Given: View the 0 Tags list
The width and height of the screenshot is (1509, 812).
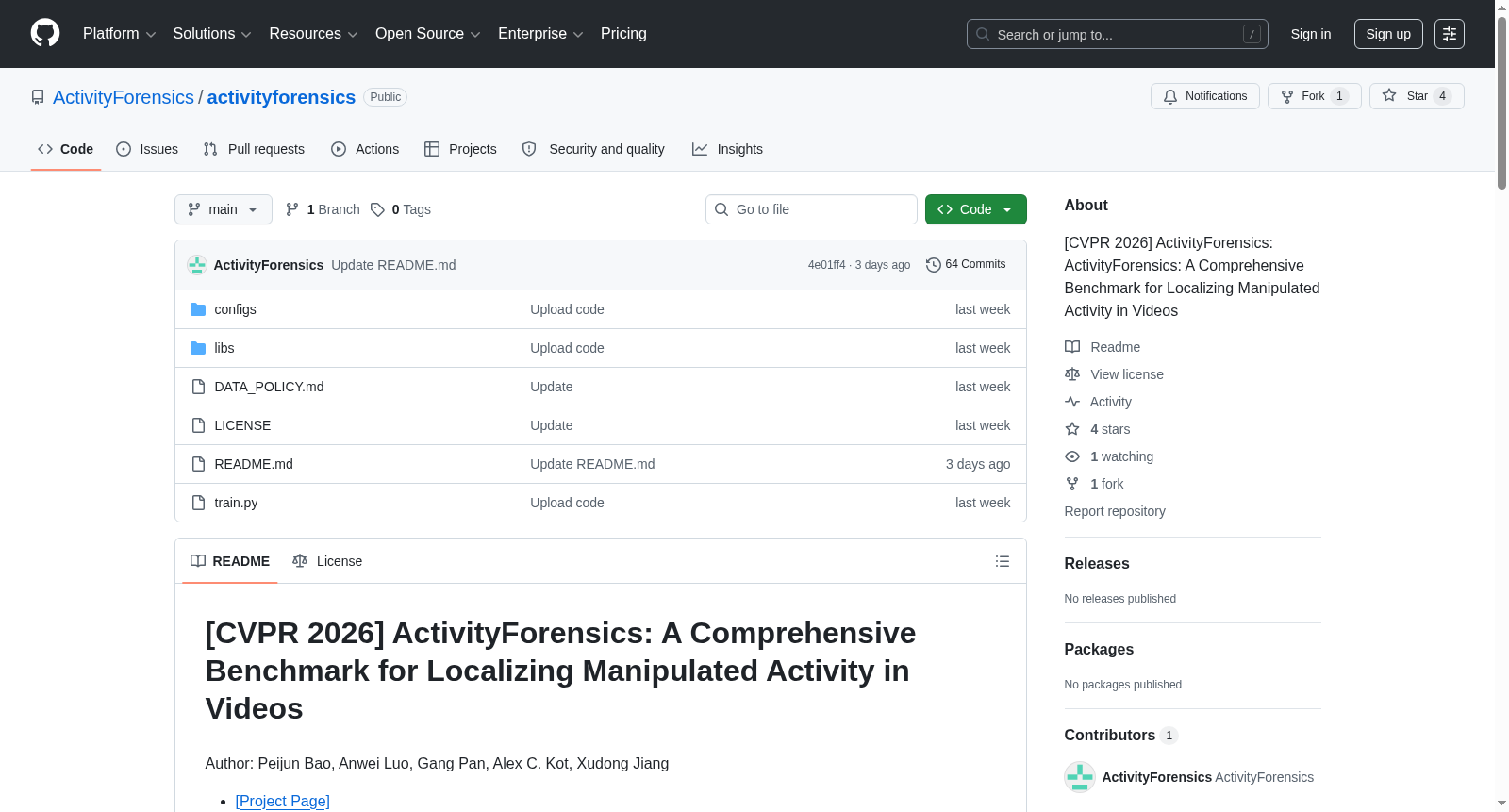Looking at the screenshot, I should pos(401,209).
